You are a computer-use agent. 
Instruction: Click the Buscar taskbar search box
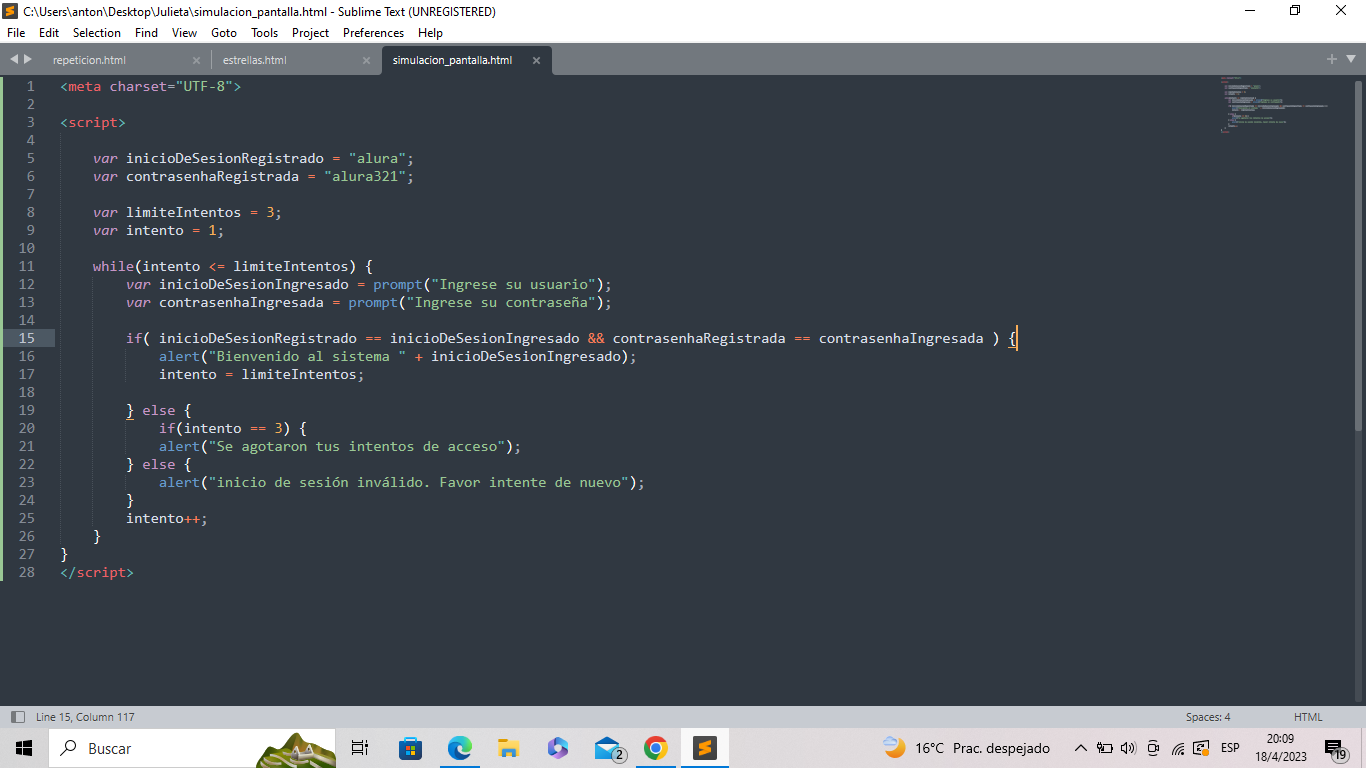(190, 748)
